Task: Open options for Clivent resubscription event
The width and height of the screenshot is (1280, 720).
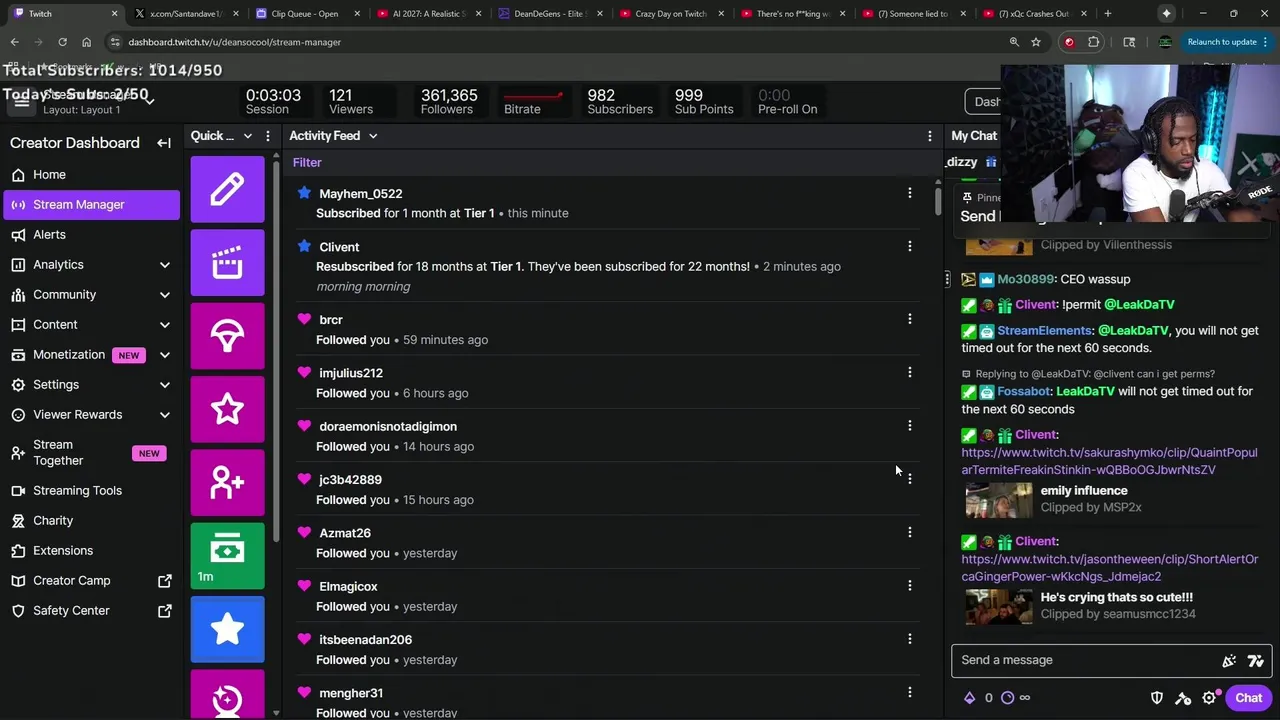Action: [910, 246]
